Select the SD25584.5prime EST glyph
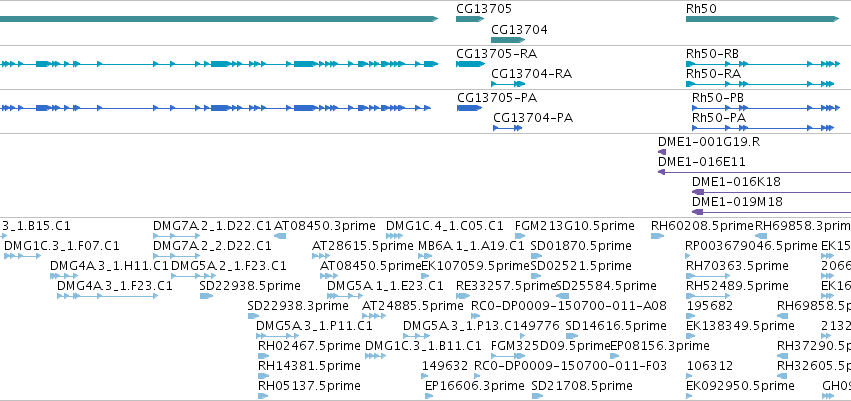Screen dimensions: 851x401 (562, 296)
